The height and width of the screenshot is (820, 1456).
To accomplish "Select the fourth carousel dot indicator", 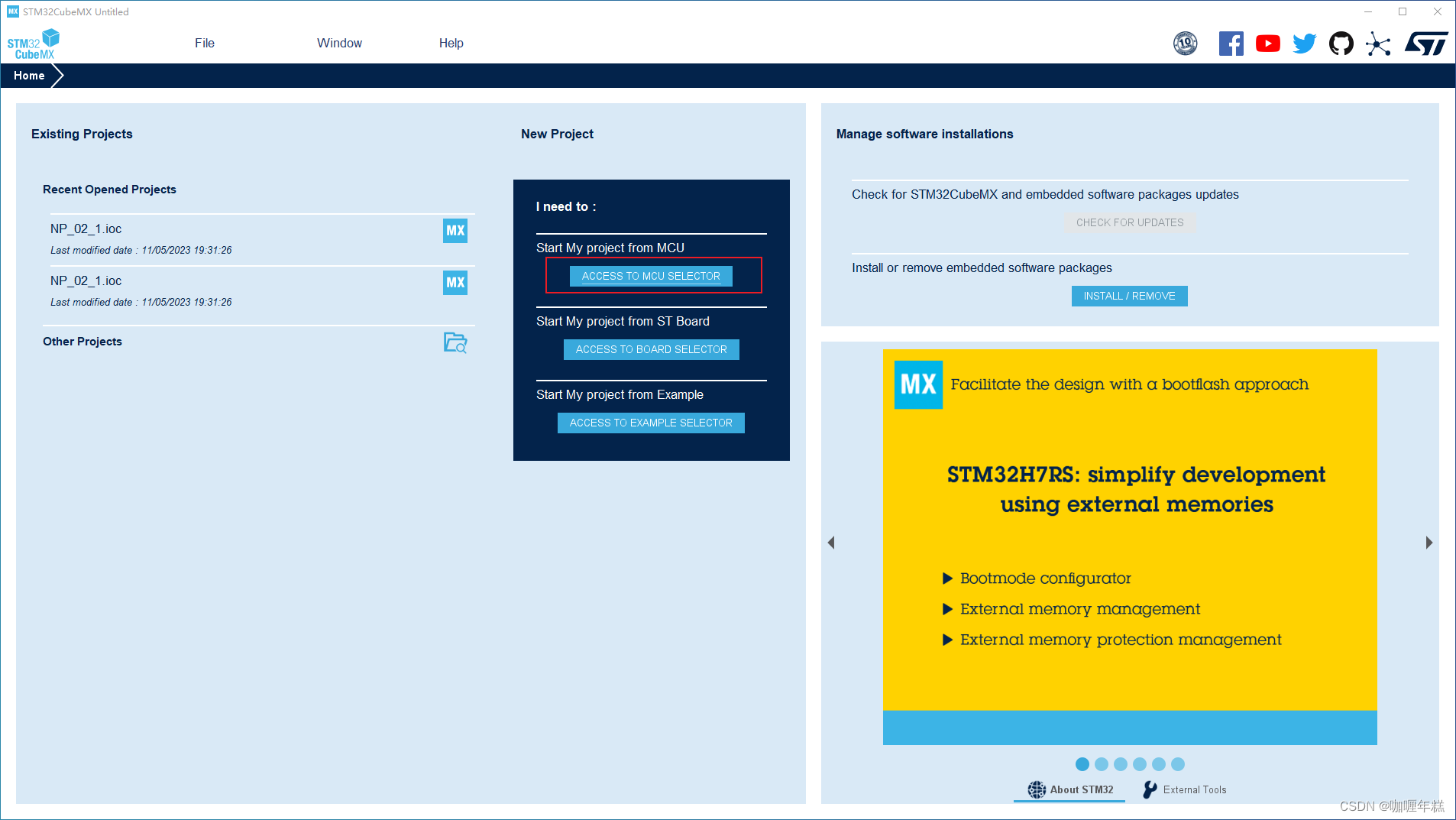I will coord(1140,764).
